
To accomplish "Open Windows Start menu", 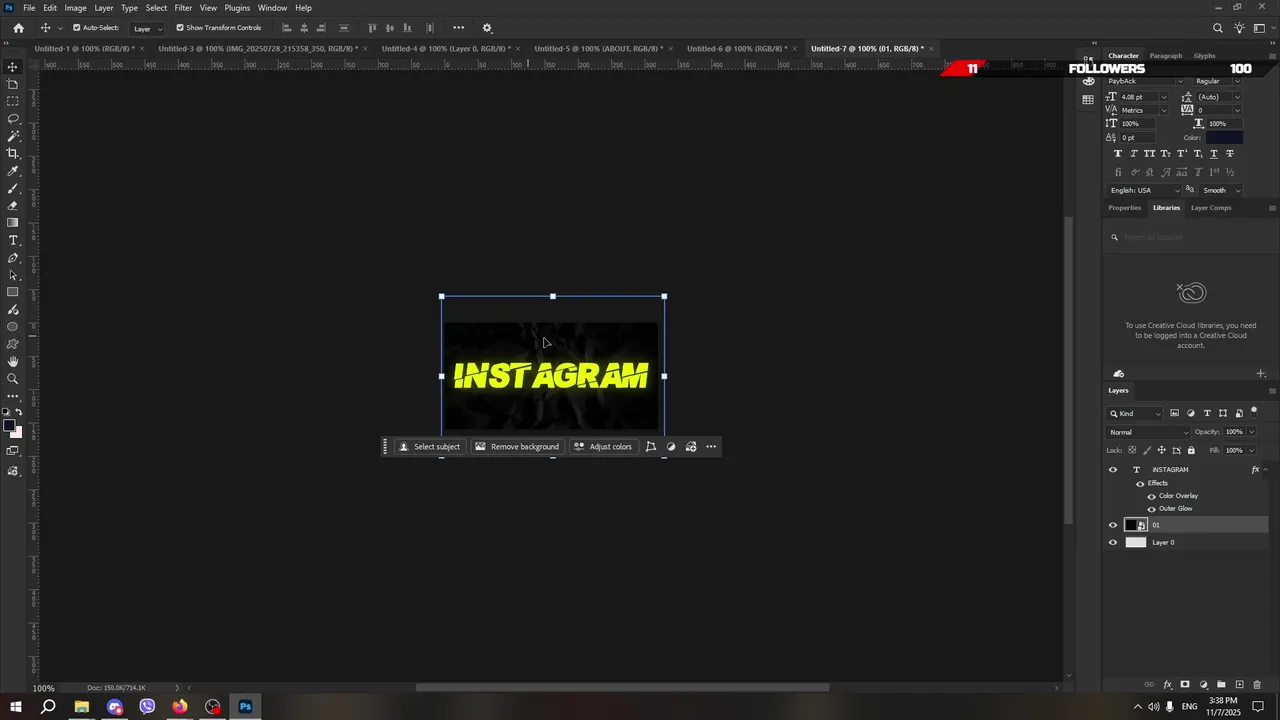I will tap(16, 706).
